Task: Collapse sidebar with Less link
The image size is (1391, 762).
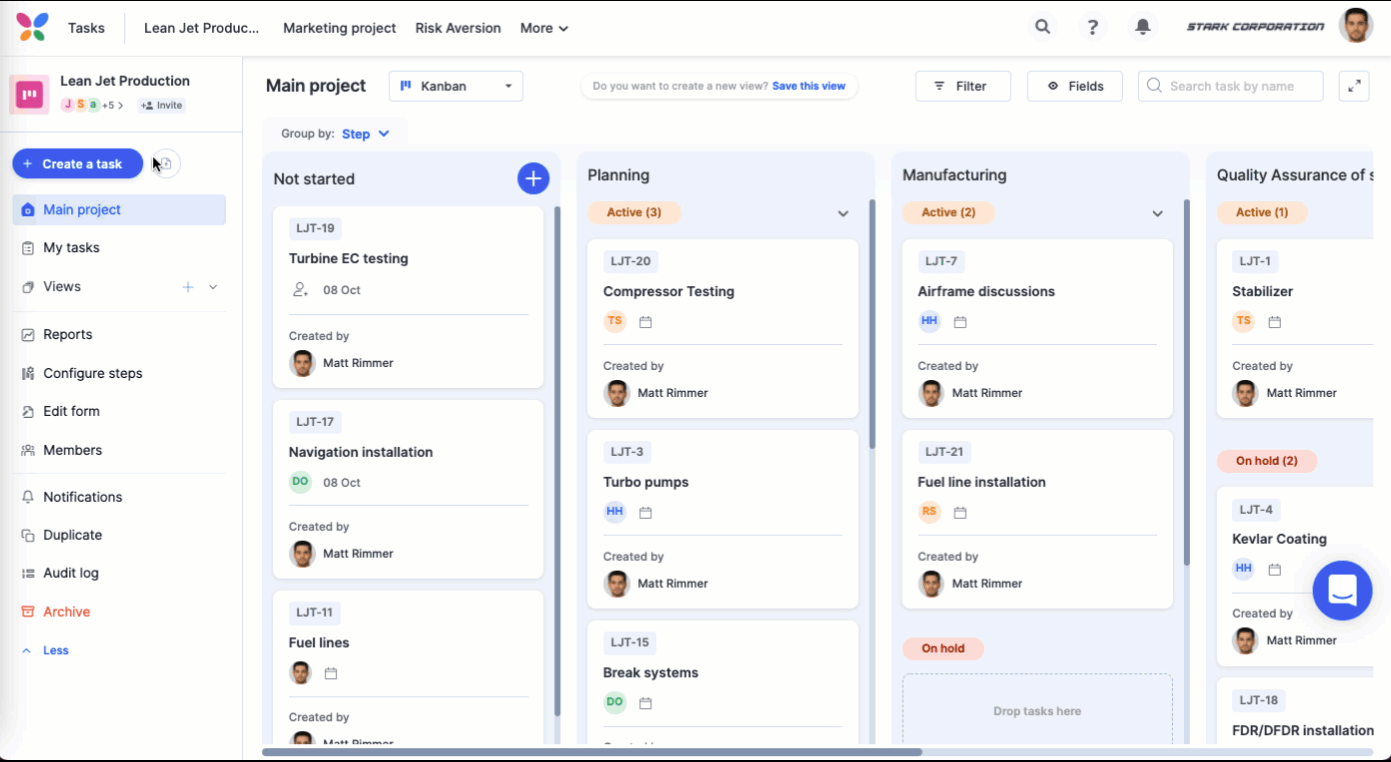Action: [x=46, y=650]
